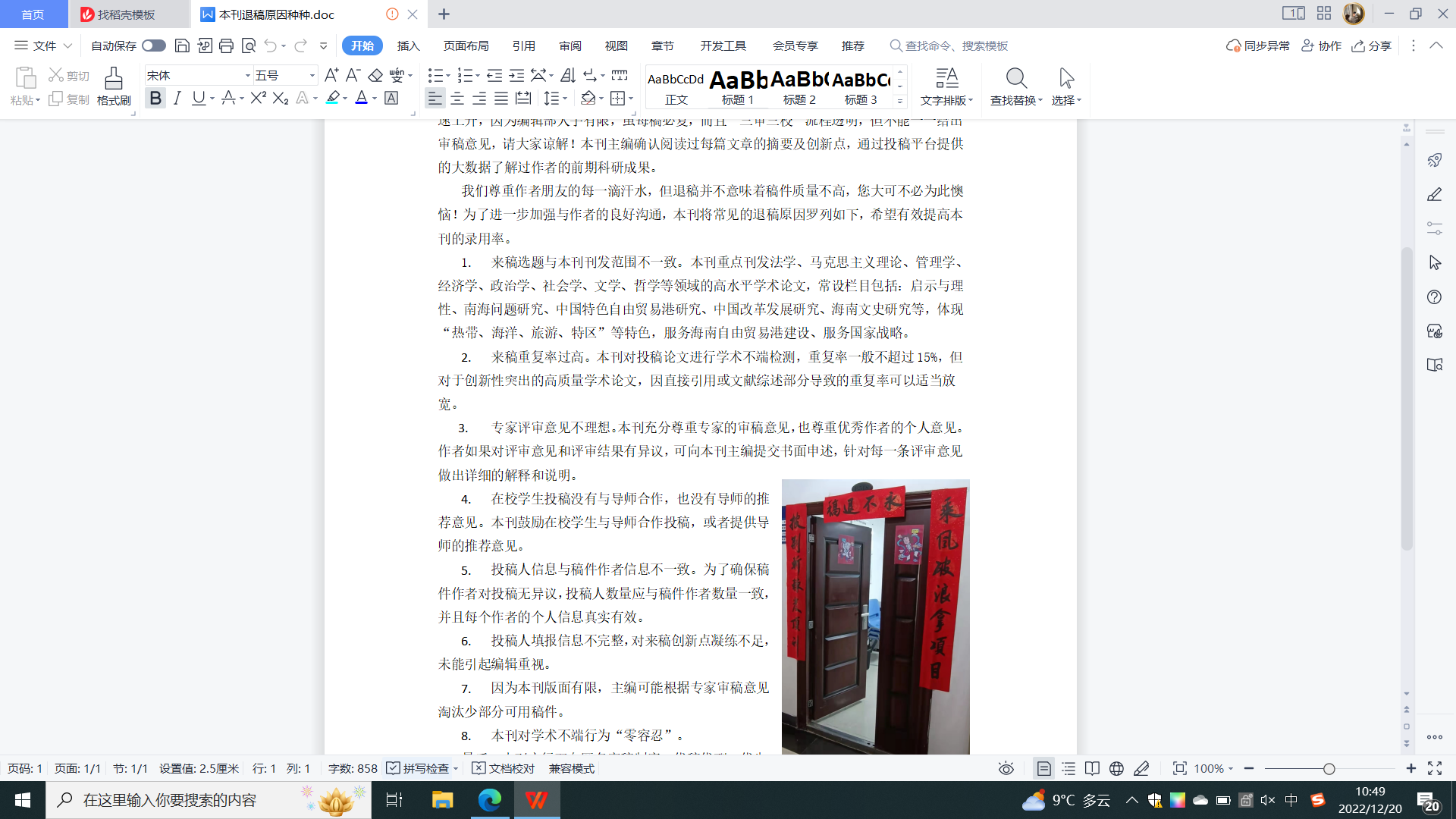
Task: Click the superscript icon
Action: pos(258,99)
